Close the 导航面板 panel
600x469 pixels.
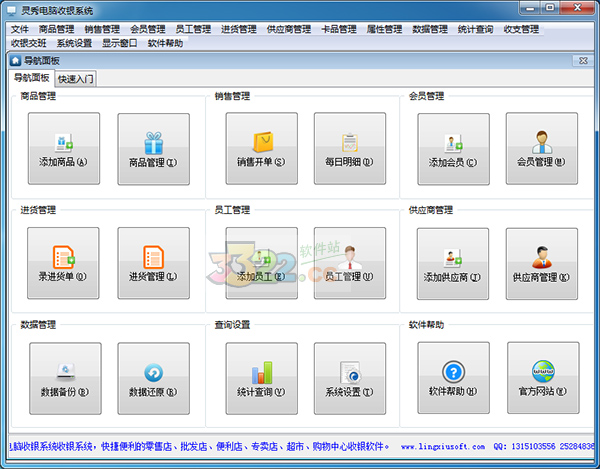tap(583, 60)
